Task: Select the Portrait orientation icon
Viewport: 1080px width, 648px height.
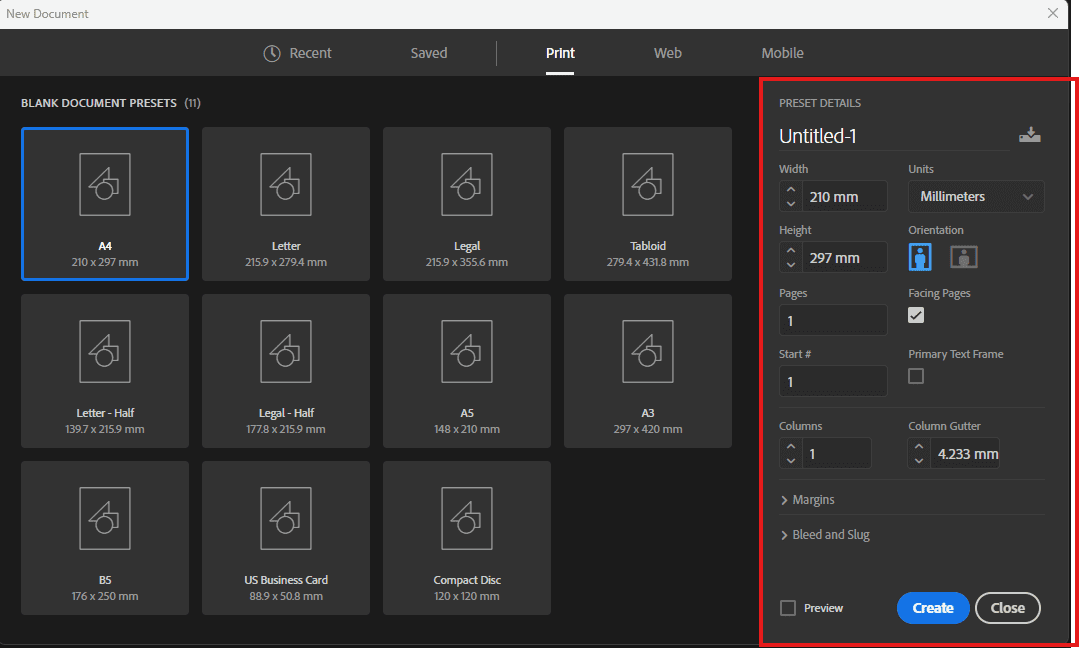Action: (919, 257)
